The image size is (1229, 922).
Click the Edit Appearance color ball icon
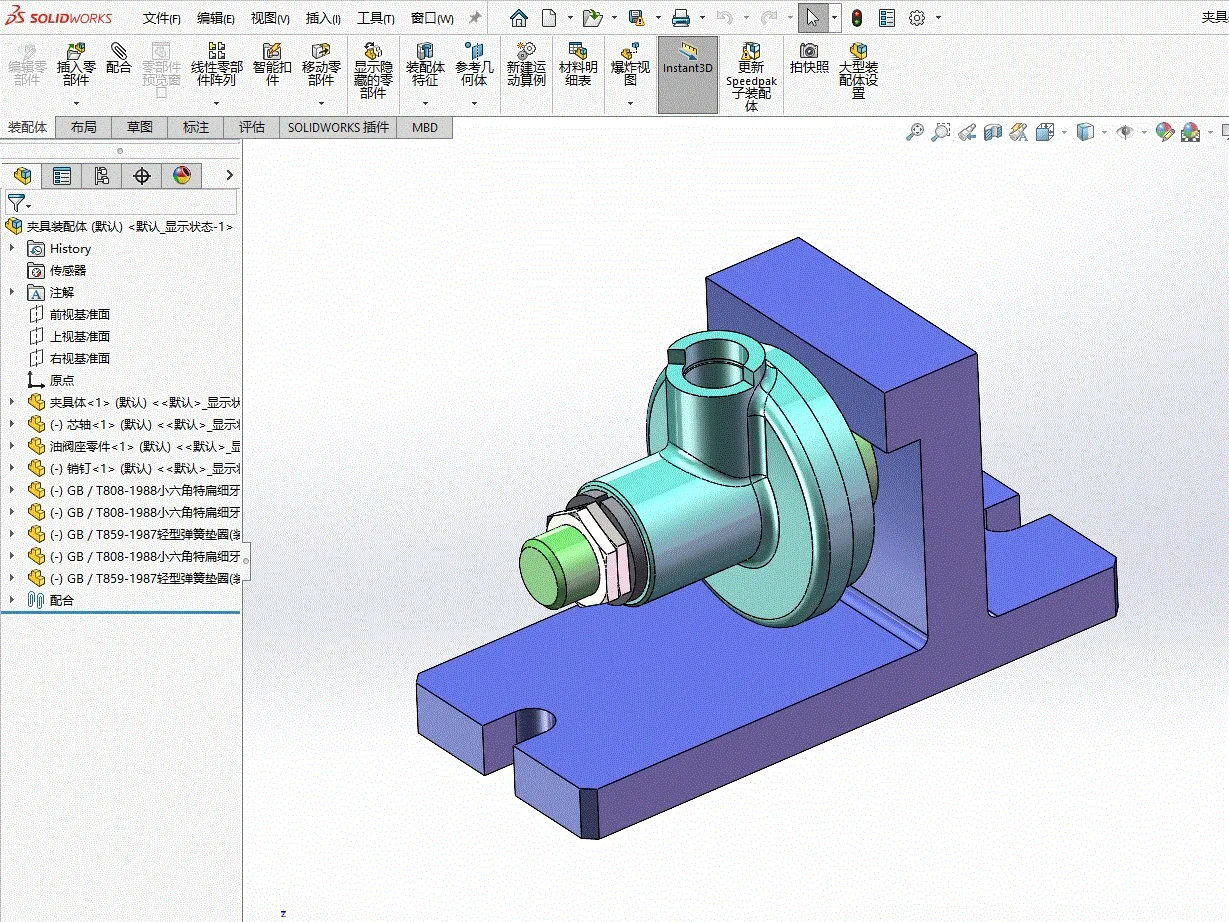pyautogui.click(x=1164, y=131)
